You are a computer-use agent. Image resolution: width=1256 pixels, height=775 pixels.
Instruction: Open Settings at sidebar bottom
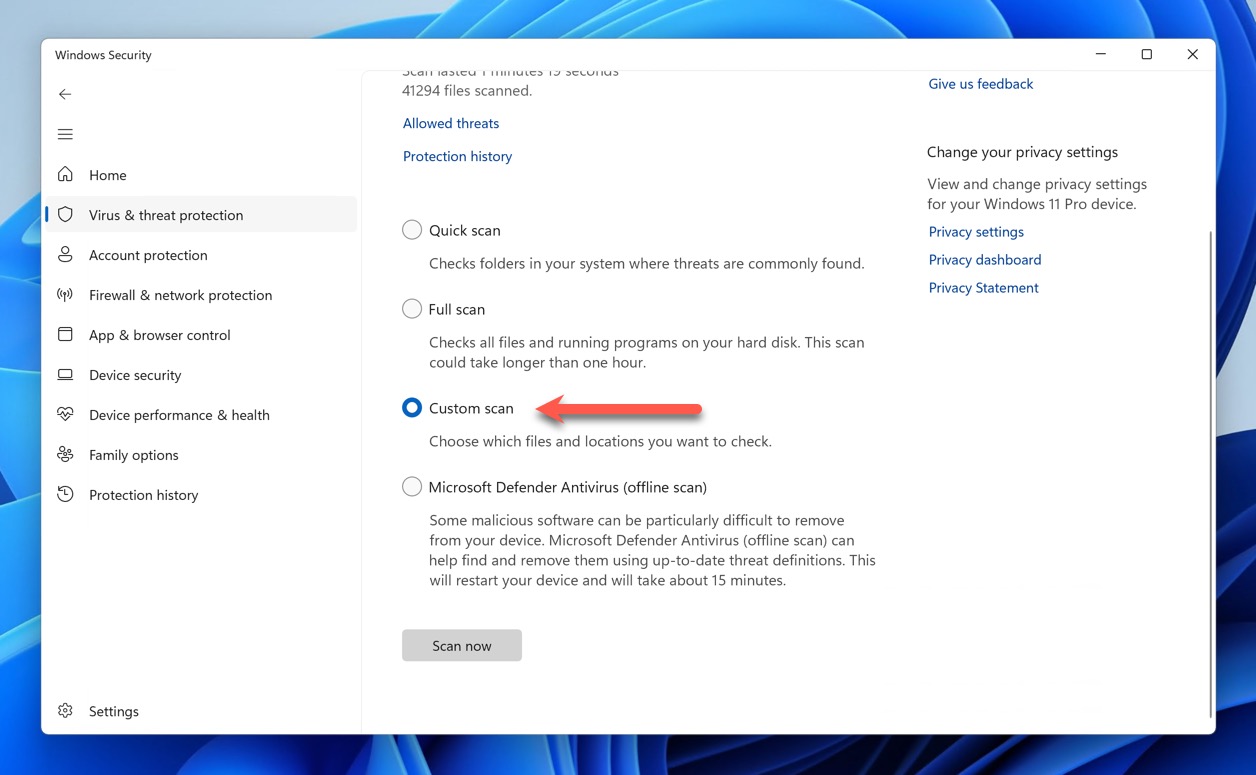(x=201, y=711)
